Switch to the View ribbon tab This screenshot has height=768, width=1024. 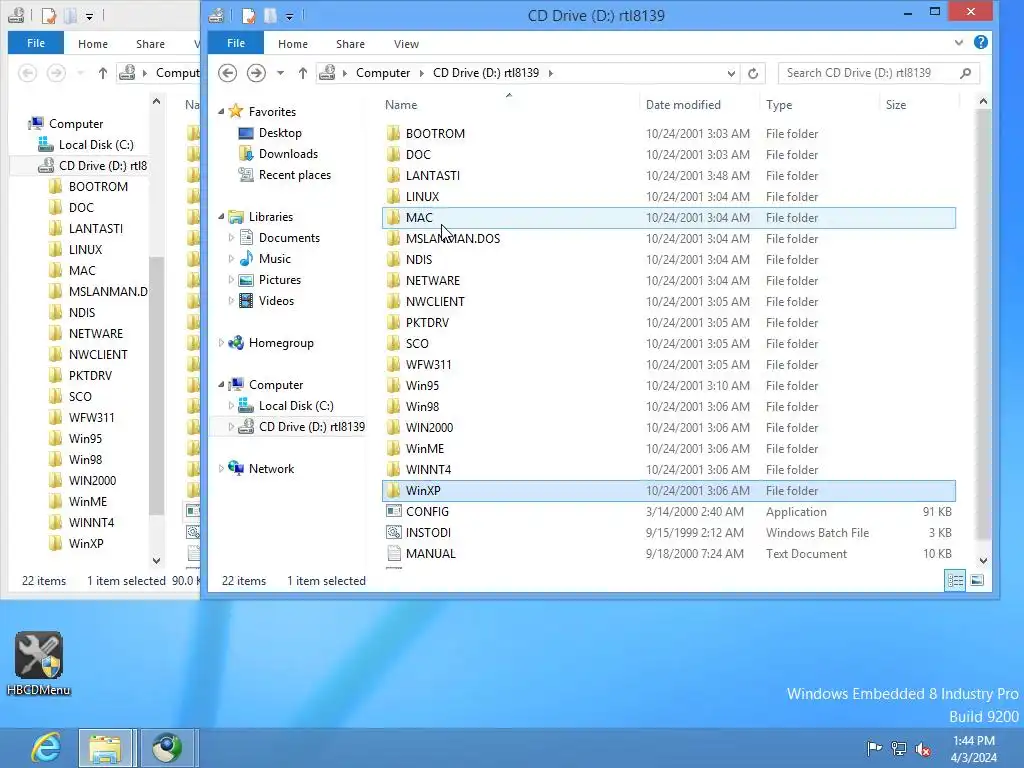click(406, 44)
